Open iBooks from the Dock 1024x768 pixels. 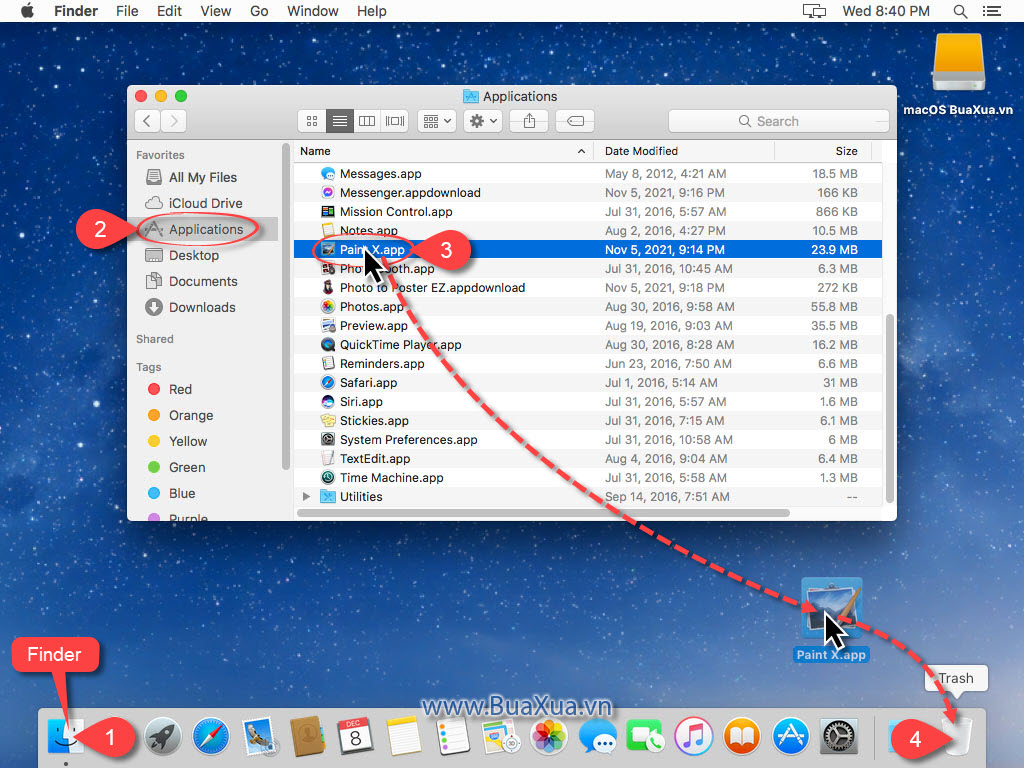click(742, 736)
